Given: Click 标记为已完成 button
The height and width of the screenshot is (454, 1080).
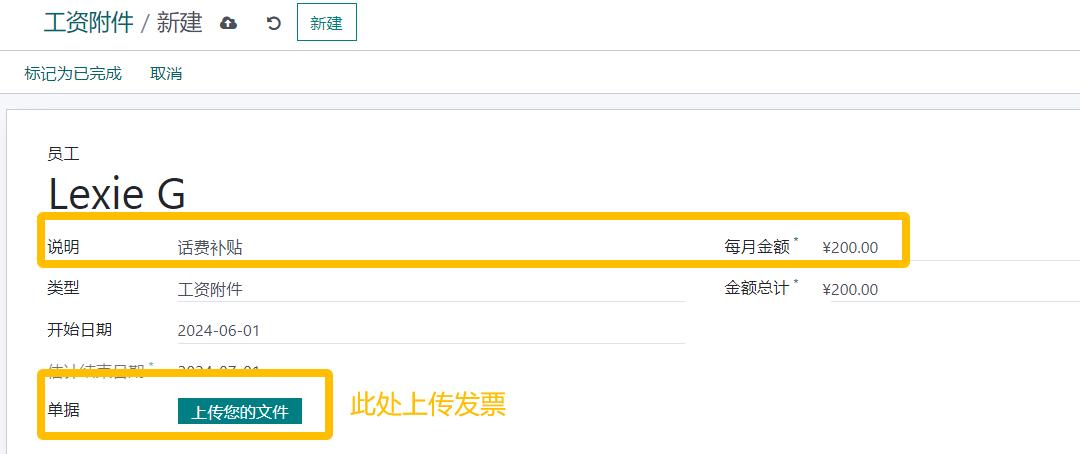Looking at the screenshot, I should click(73, 73).
